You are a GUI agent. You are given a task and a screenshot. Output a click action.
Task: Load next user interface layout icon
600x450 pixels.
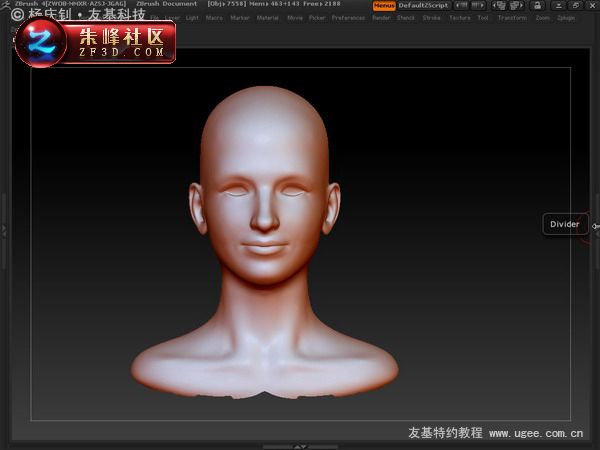(x=516, y=5)
